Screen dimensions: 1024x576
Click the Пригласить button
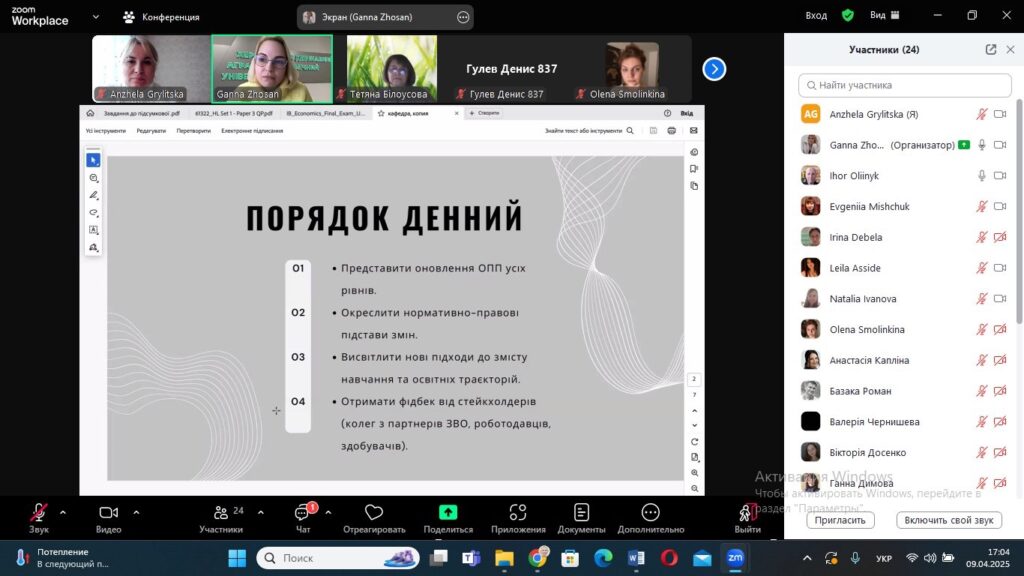click(x=840, y=520)
